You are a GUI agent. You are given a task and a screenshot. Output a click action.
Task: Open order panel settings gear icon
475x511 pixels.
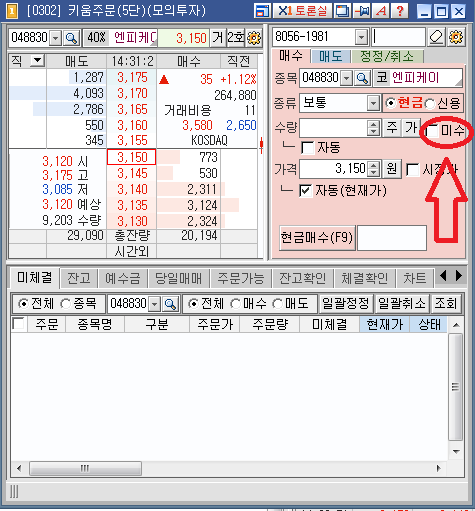point(456,37)
